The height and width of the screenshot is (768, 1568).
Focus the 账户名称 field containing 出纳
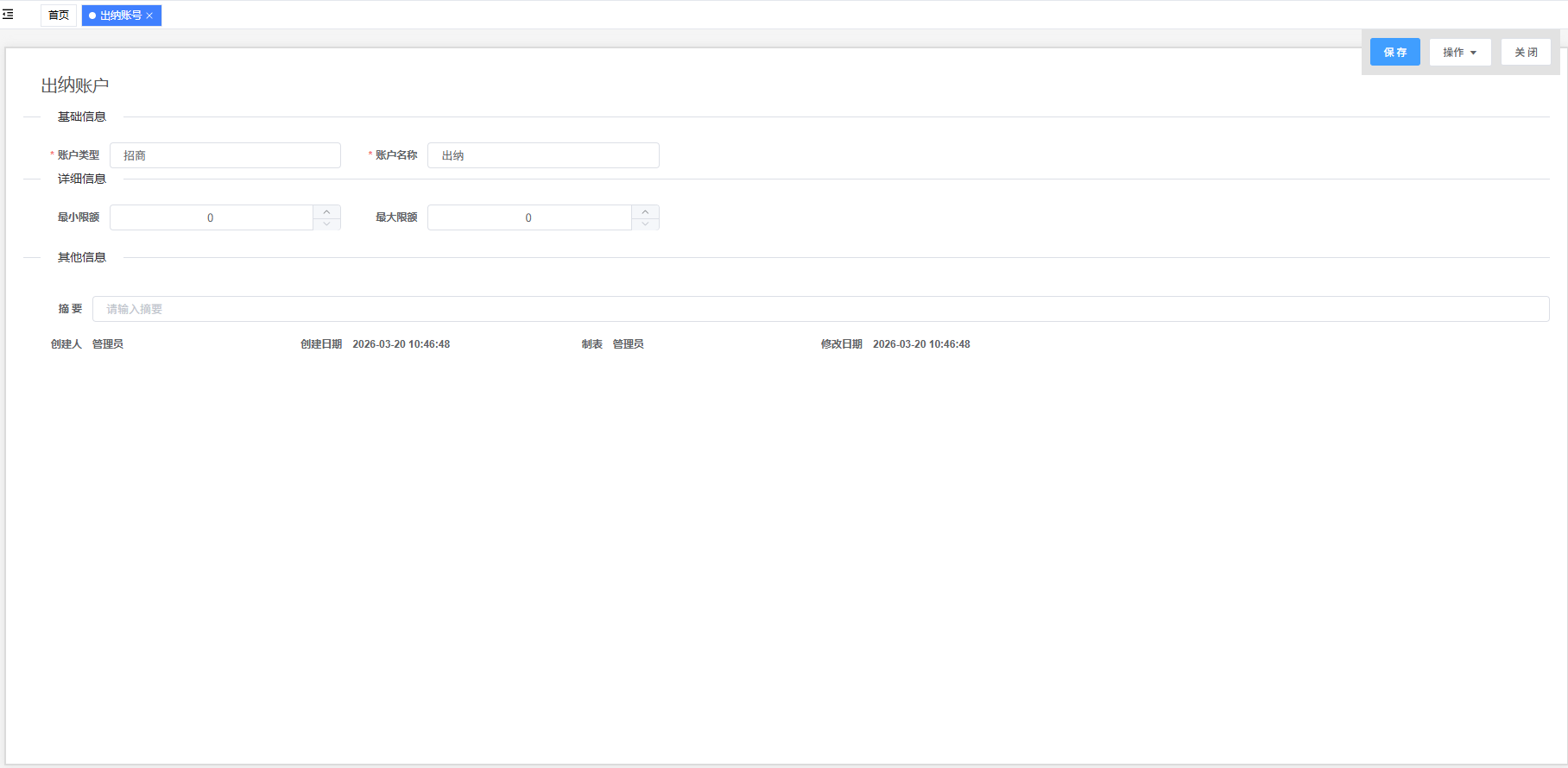pyautogui.click(x=543, y=155)
